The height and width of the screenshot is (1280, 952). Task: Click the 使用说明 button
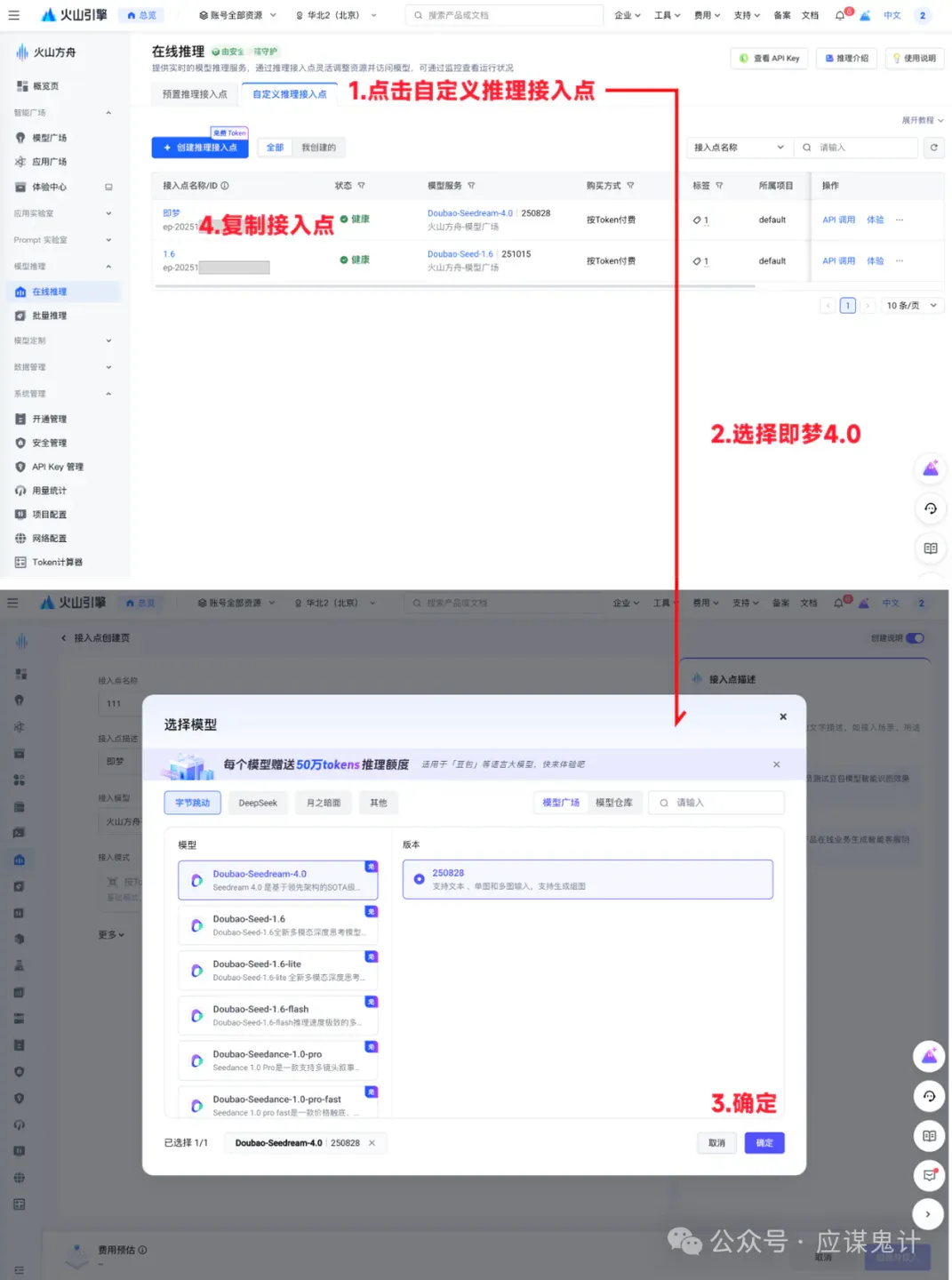(914, 59)
